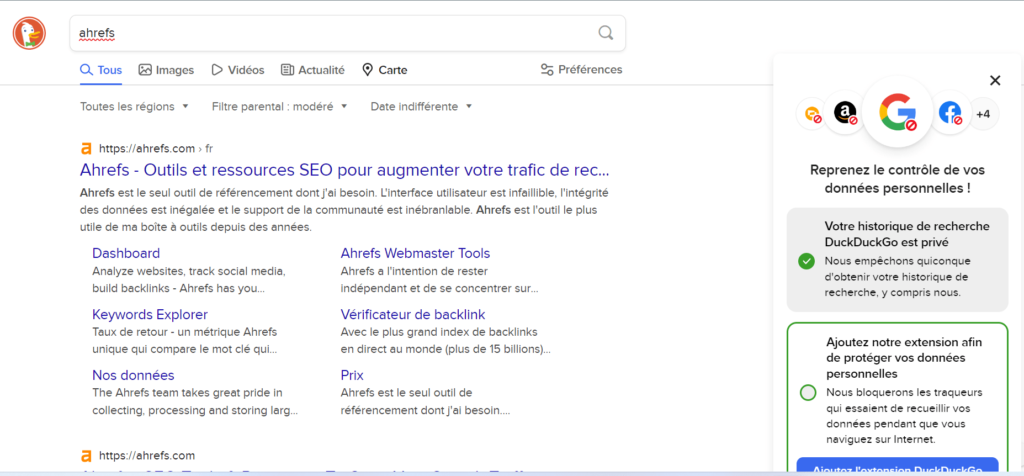Open the Carte tab
1024x476 pixels.
coord(384,70)
